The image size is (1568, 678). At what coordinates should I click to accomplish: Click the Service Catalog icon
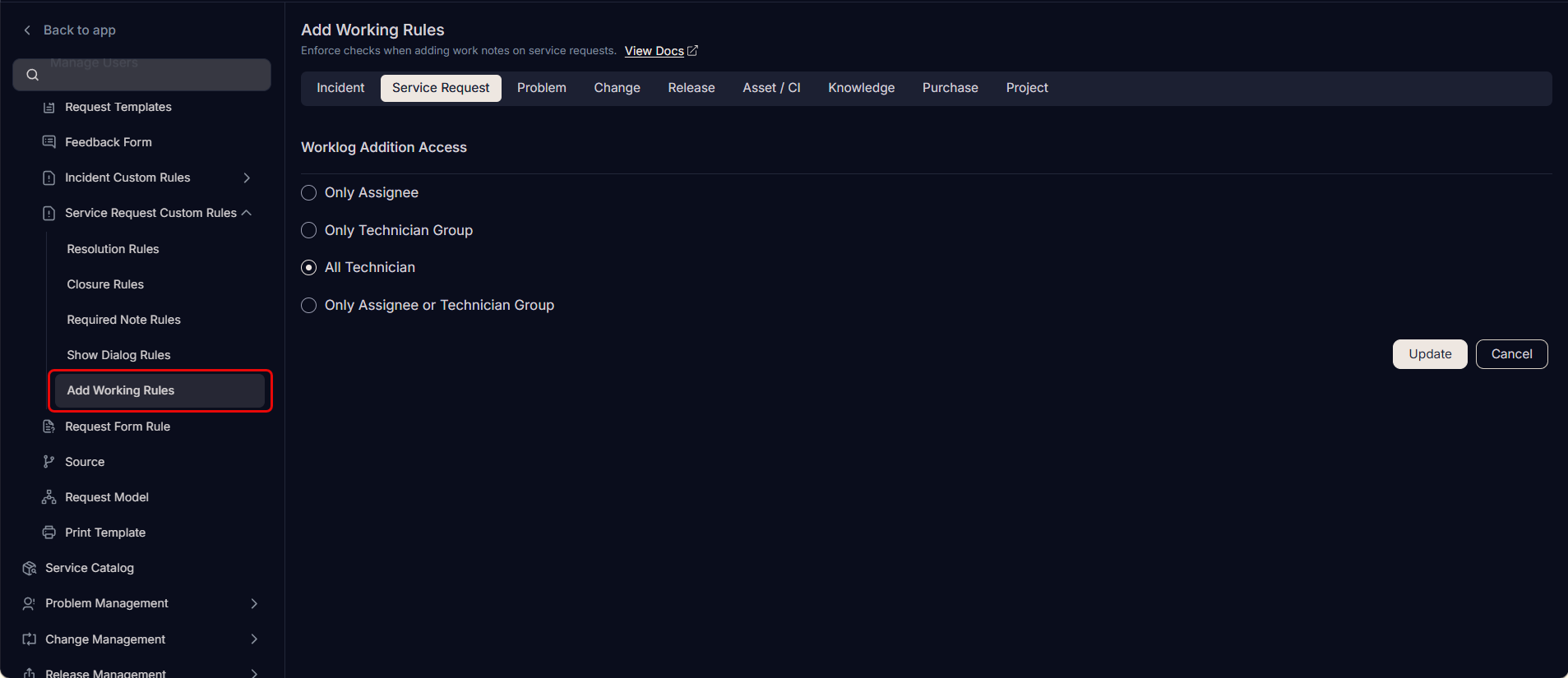pyautogui.click(x=30, y=568)
